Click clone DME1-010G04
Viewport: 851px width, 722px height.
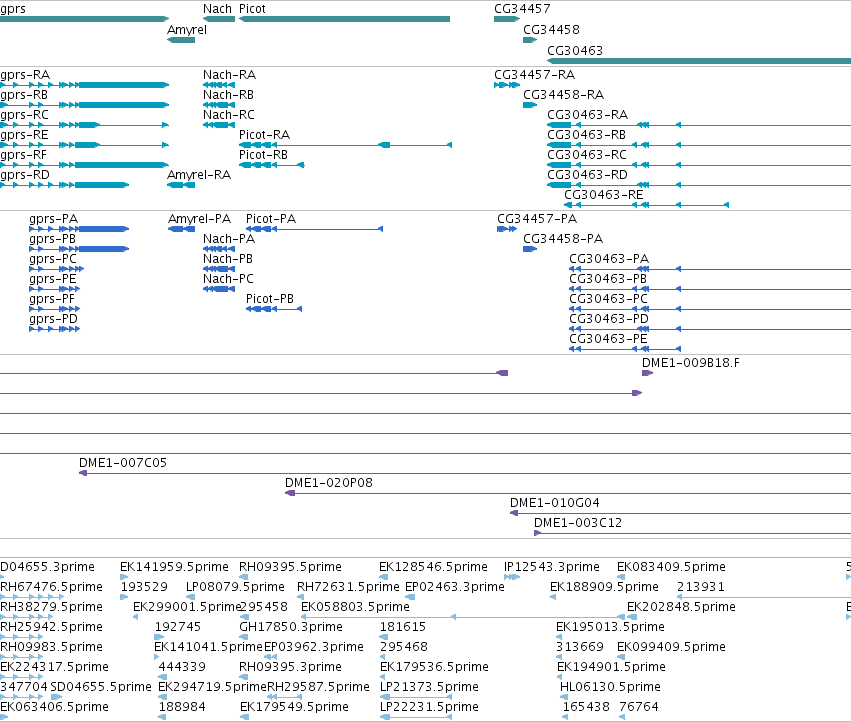(681, 513)
